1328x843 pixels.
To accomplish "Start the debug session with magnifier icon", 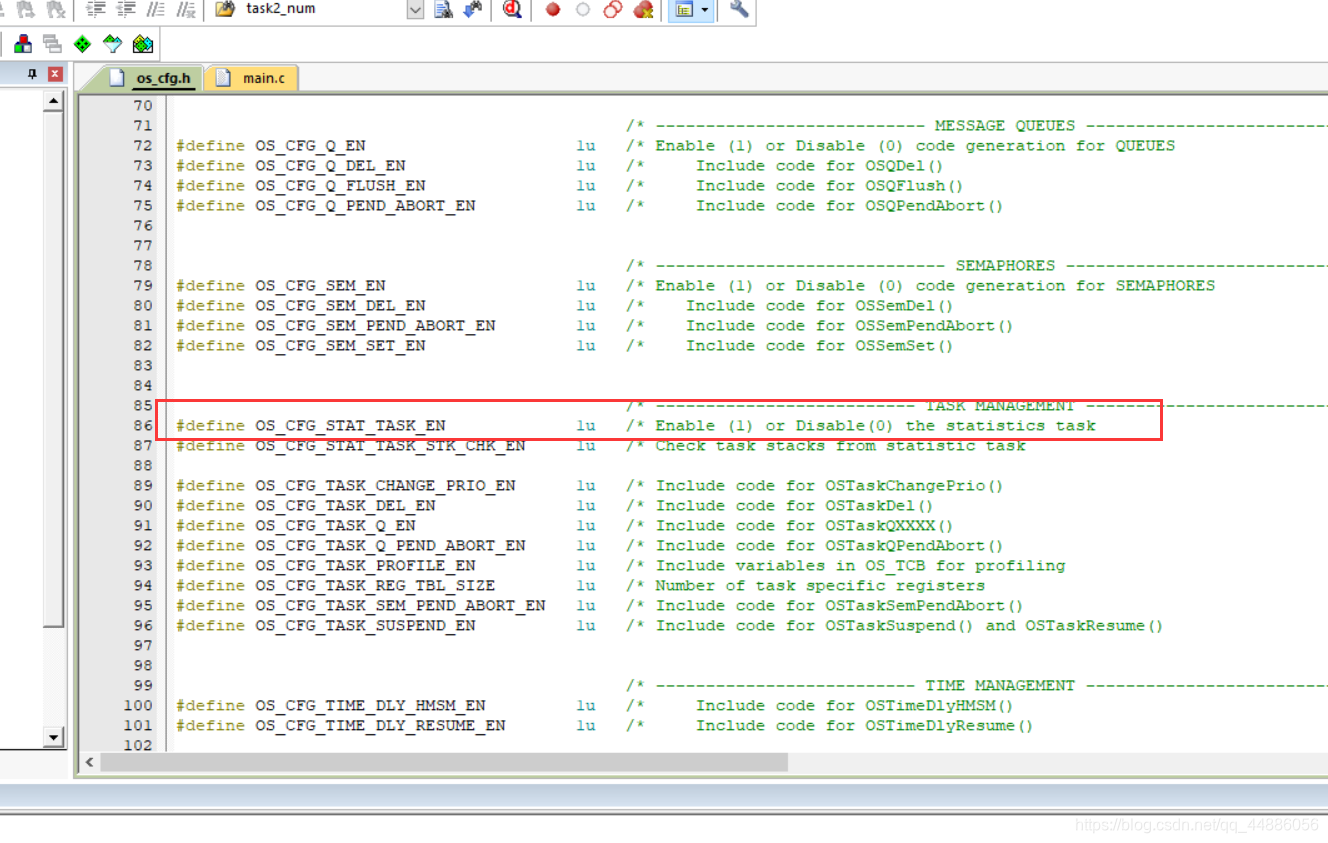I will (x=513, y=10).
